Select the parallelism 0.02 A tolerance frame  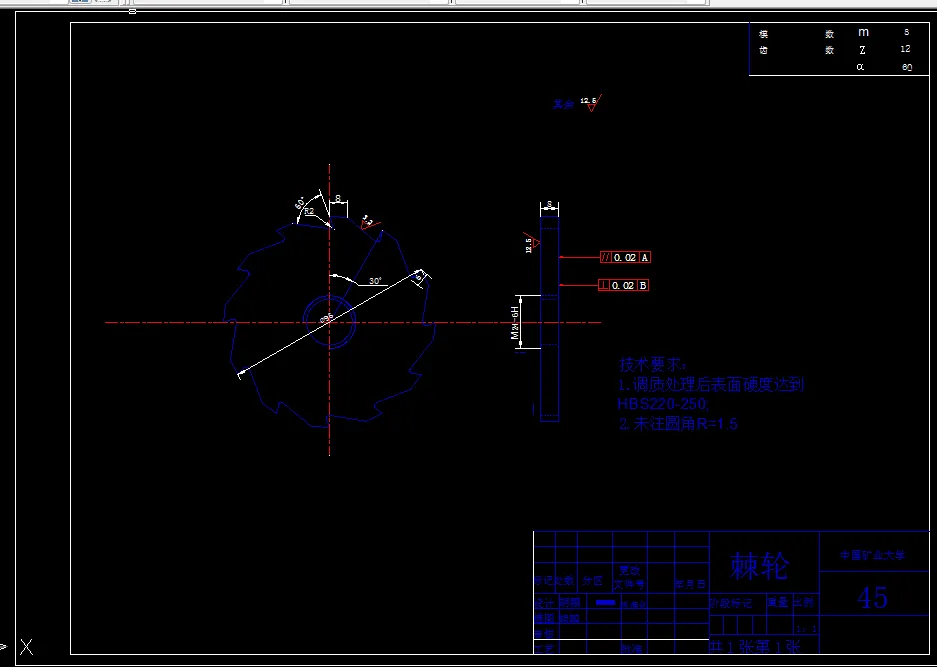click(626, 257)
